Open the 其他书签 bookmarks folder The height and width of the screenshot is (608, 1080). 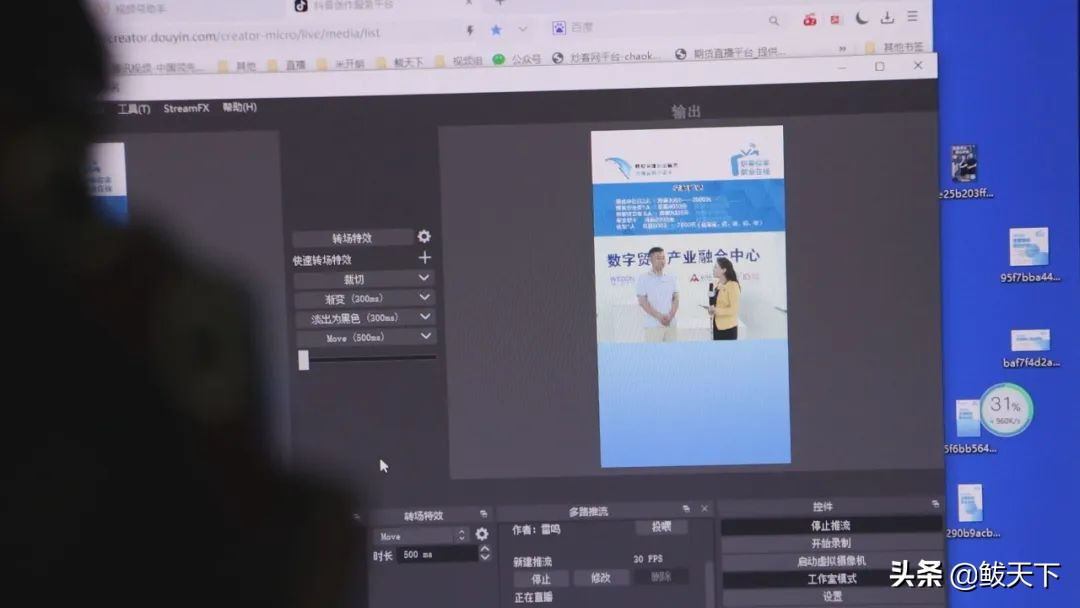[894, 48]
